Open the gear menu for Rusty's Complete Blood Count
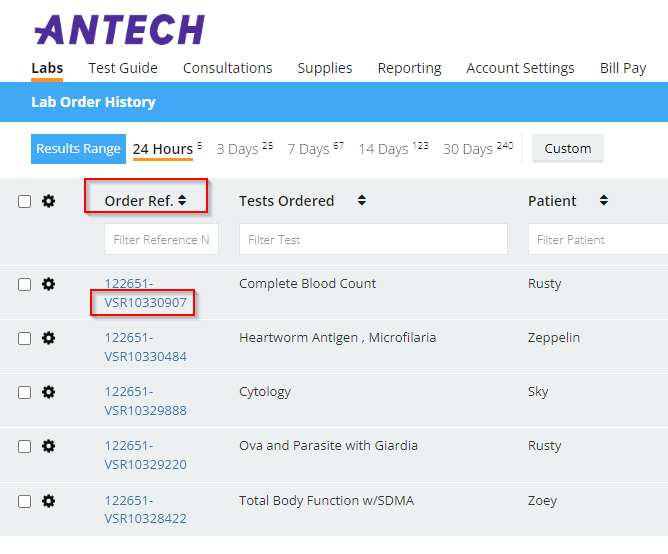This screenshot has height=554, width=668. (48, 284)
